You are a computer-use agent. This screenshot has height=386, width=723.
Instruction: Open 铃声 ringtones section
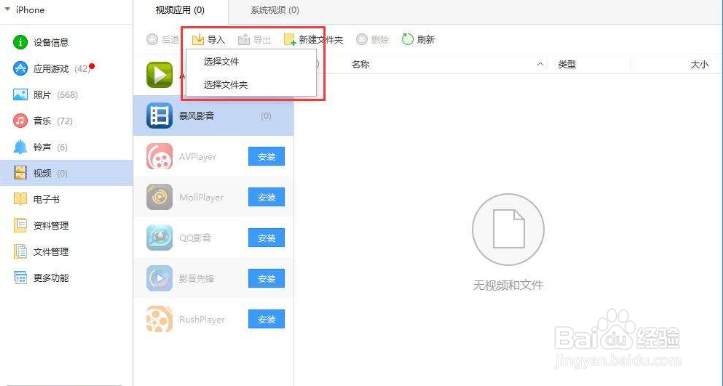point(66,147)
